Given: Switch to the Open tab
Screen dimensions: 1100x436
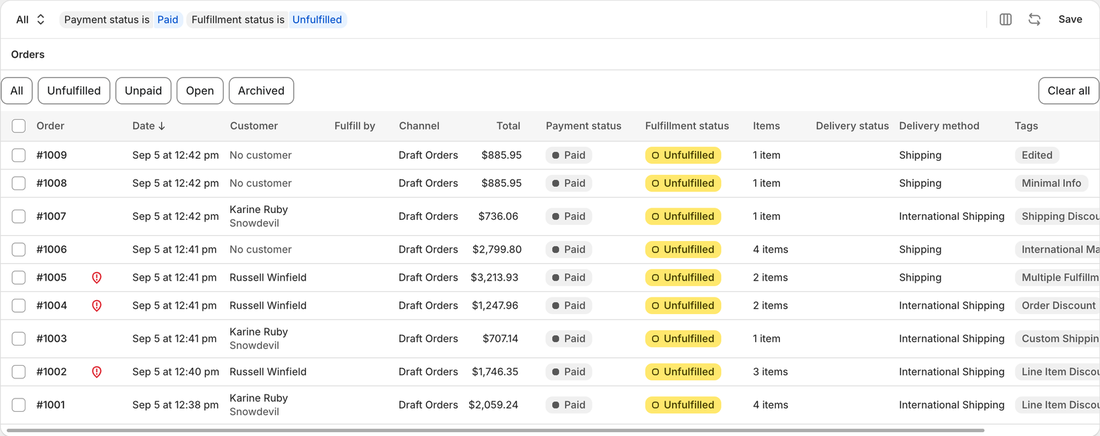Looking at the screenshot, I should point(200,91).
